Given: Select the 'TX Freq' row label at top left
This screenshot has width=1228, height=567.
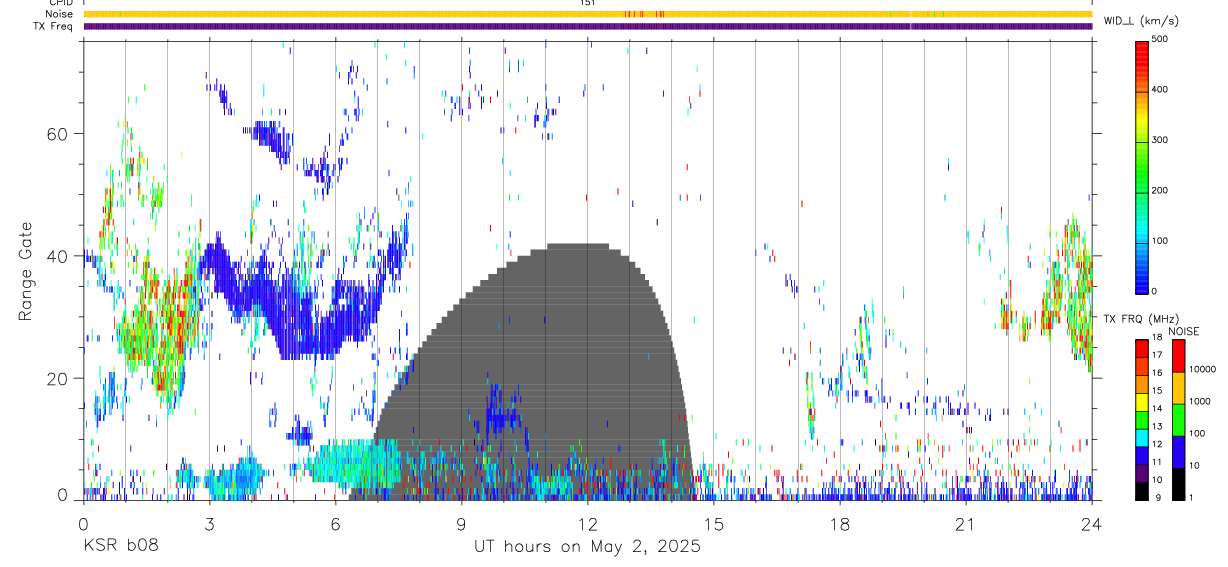Looking at the screenshot, I should click(54, 26).
